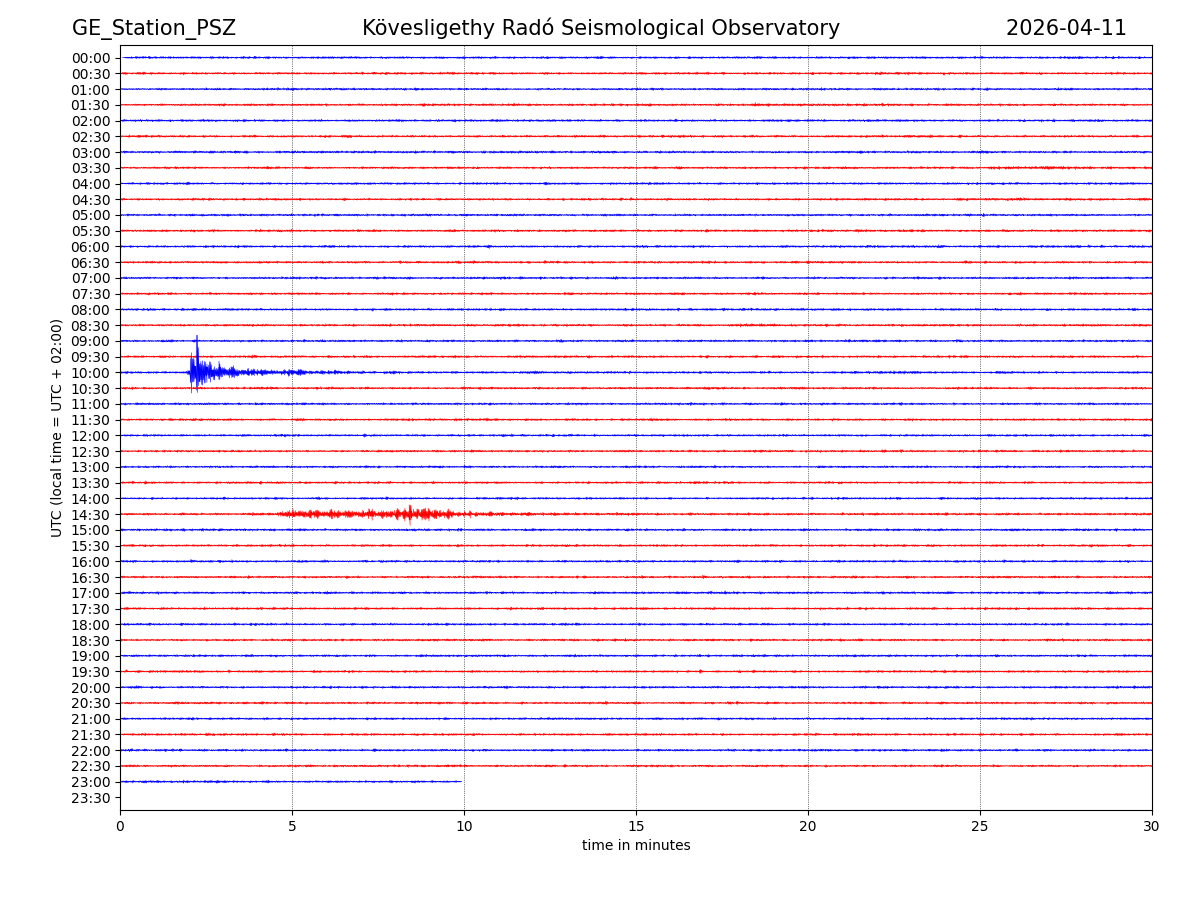Click the 'time in minutes' x-axis label
This screenshot has width=1200, height=900.
(x=636, y=846)
